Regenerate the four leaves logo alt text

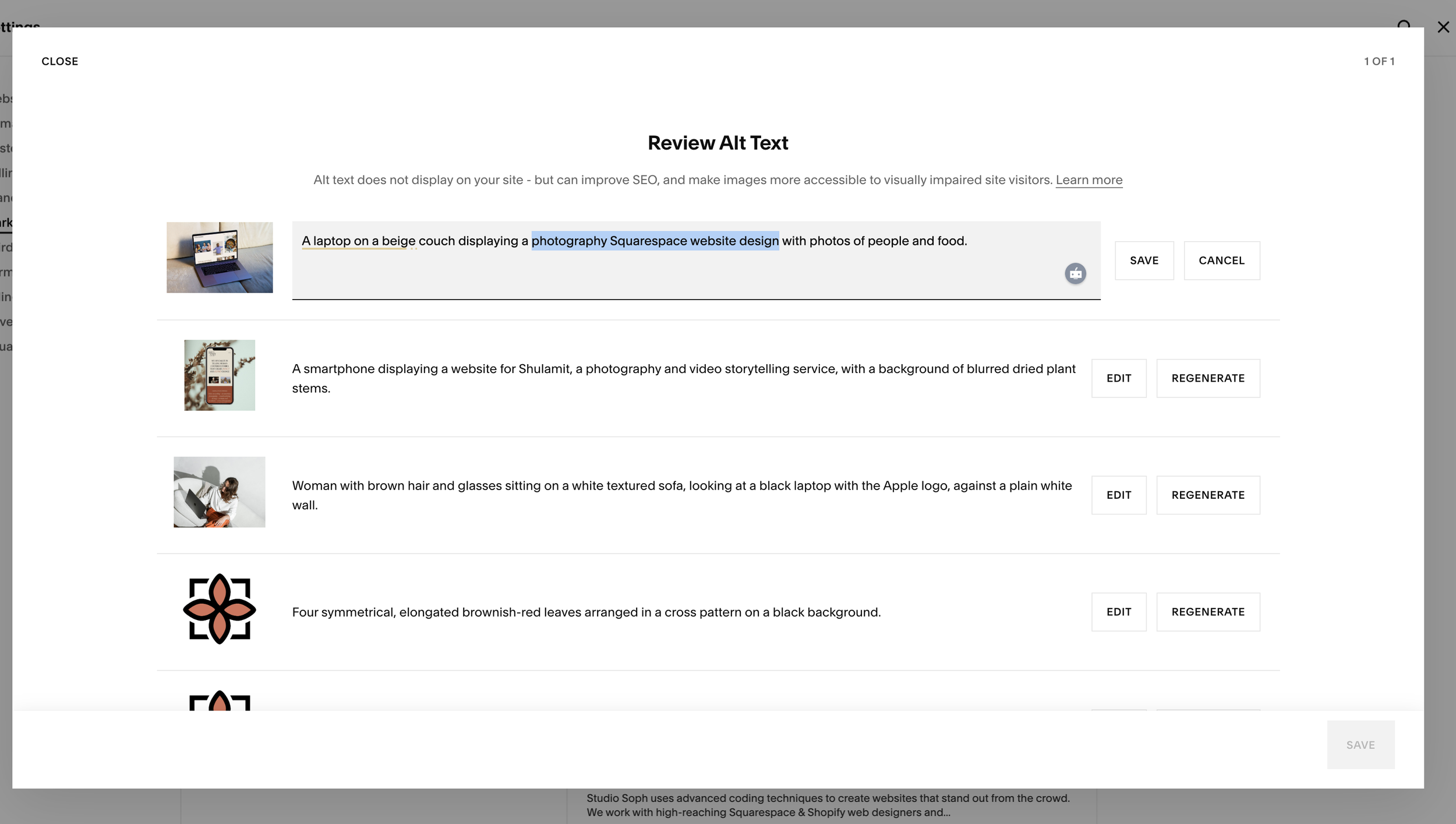1208,612
